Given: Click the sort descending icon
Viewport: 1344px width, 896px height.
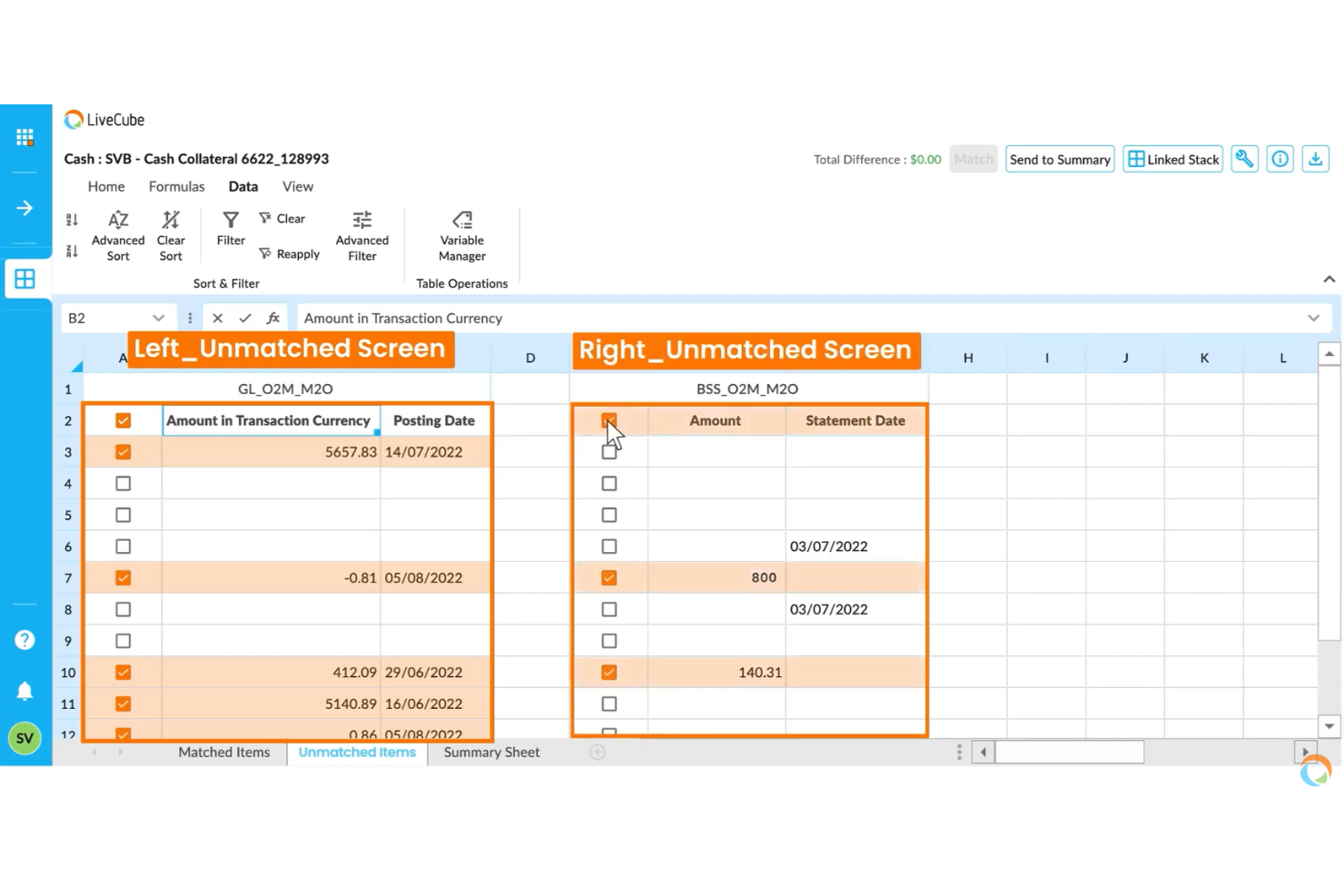Looking at the screenshot, I should pyautogui.click(x=72, y=251).
